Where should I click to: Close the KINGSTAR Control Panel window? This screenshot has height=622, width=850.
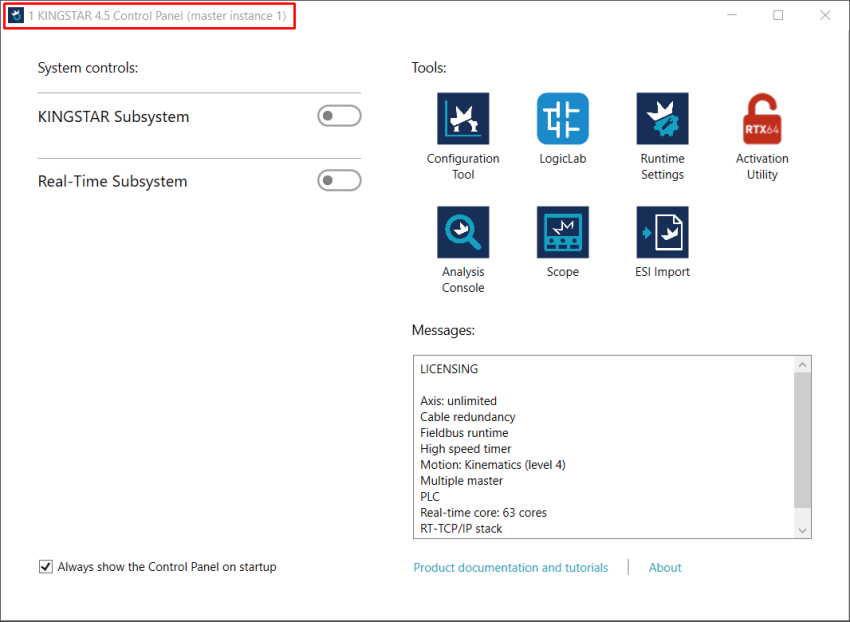point(825,15)
